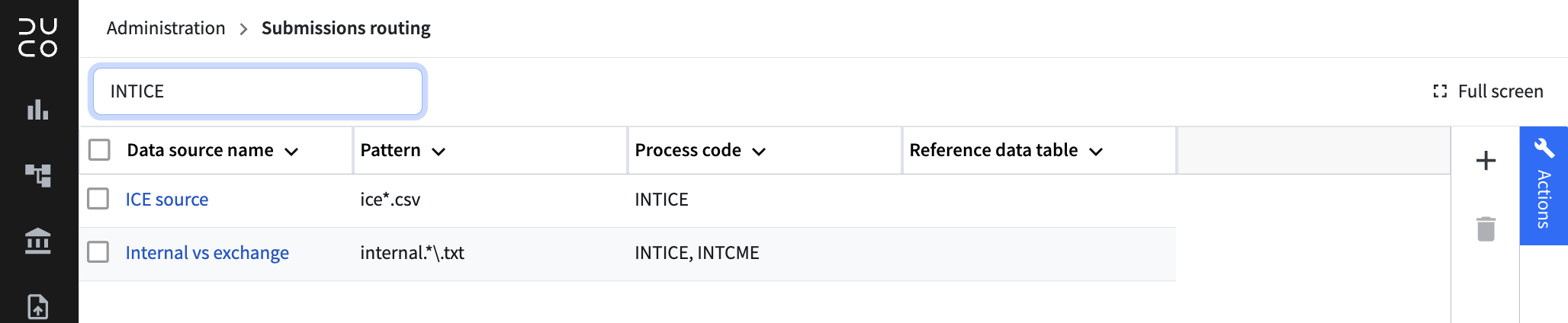Add a new routing with plus icon

pos(1486,161)
